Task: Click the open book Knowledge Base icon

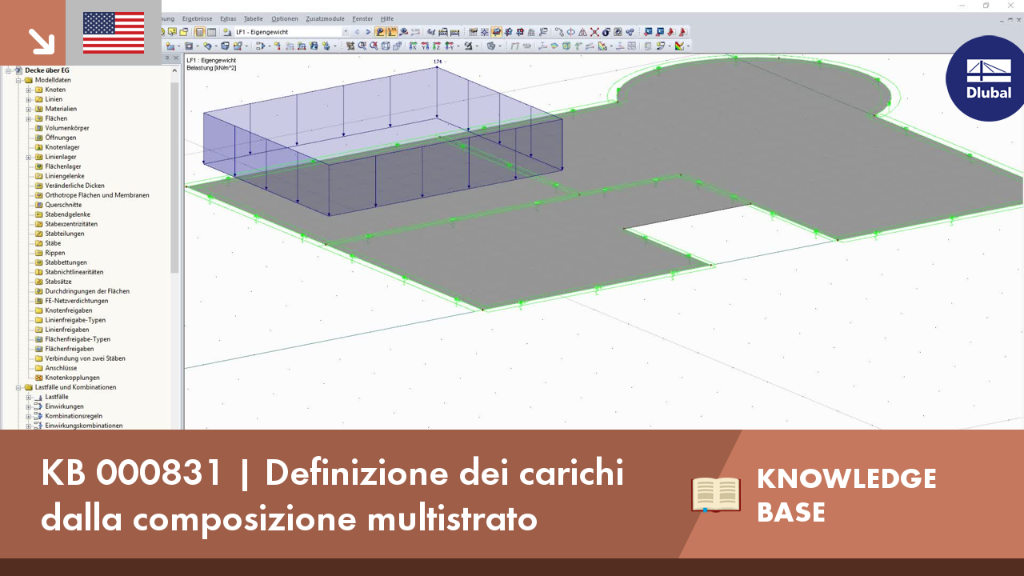Action: pos(716,494)
